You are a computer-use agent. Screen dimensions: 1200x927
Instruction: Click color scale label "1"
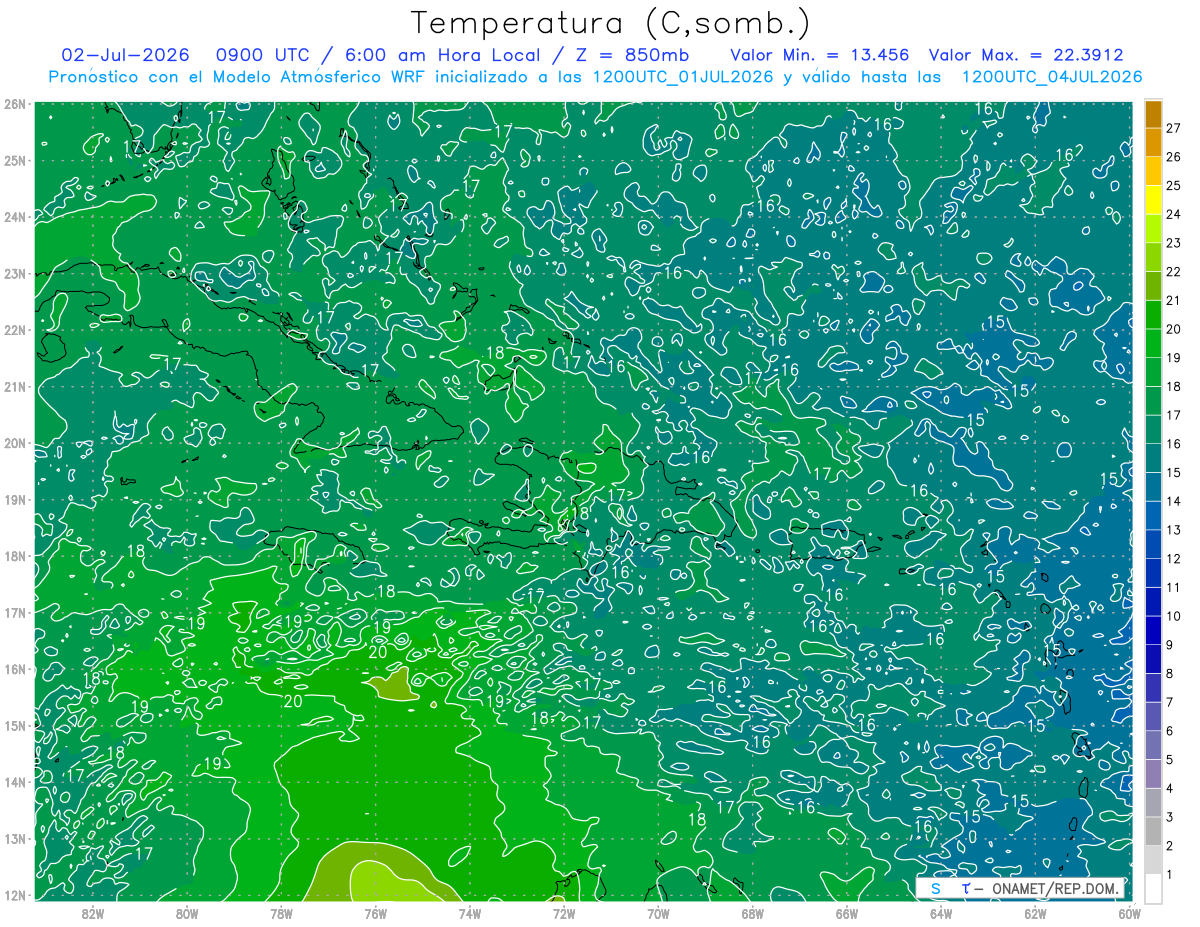tap(1170, 874)
